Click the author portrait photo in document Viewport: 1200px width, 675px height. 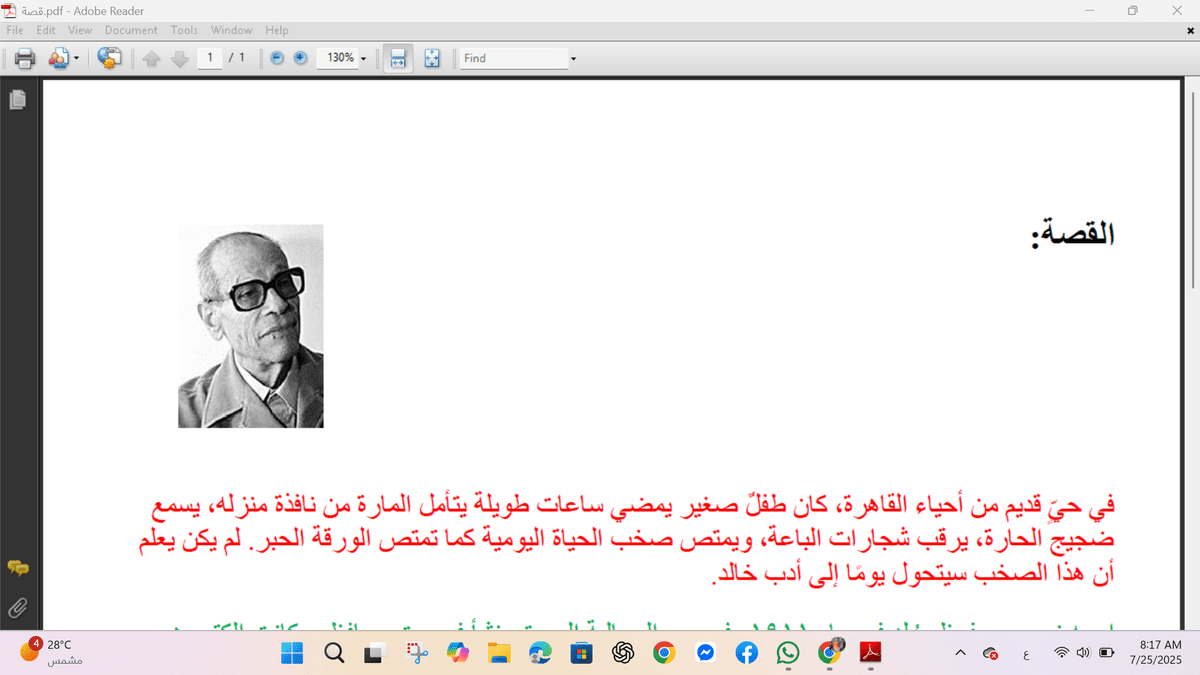(x=250, y=326)
